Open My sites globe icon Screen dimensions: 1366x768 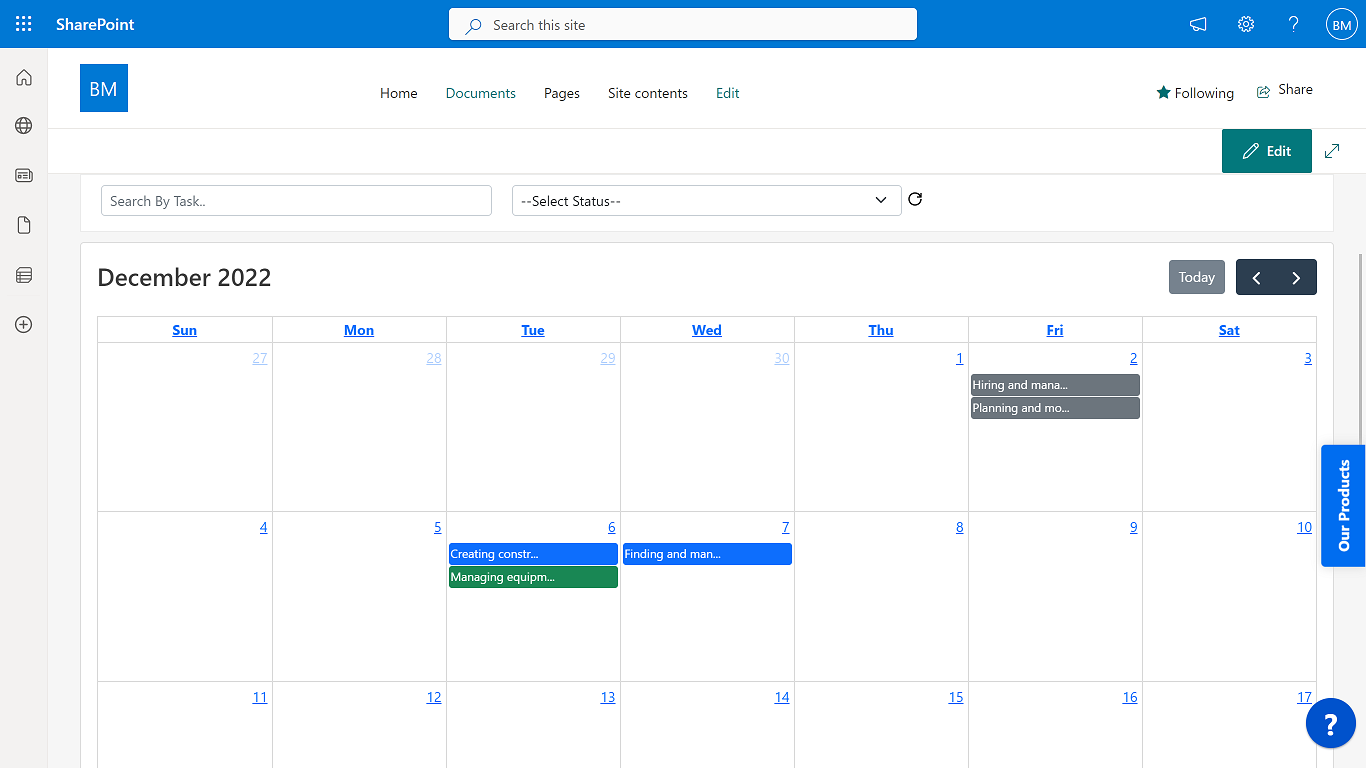click(x=24, y=126)
